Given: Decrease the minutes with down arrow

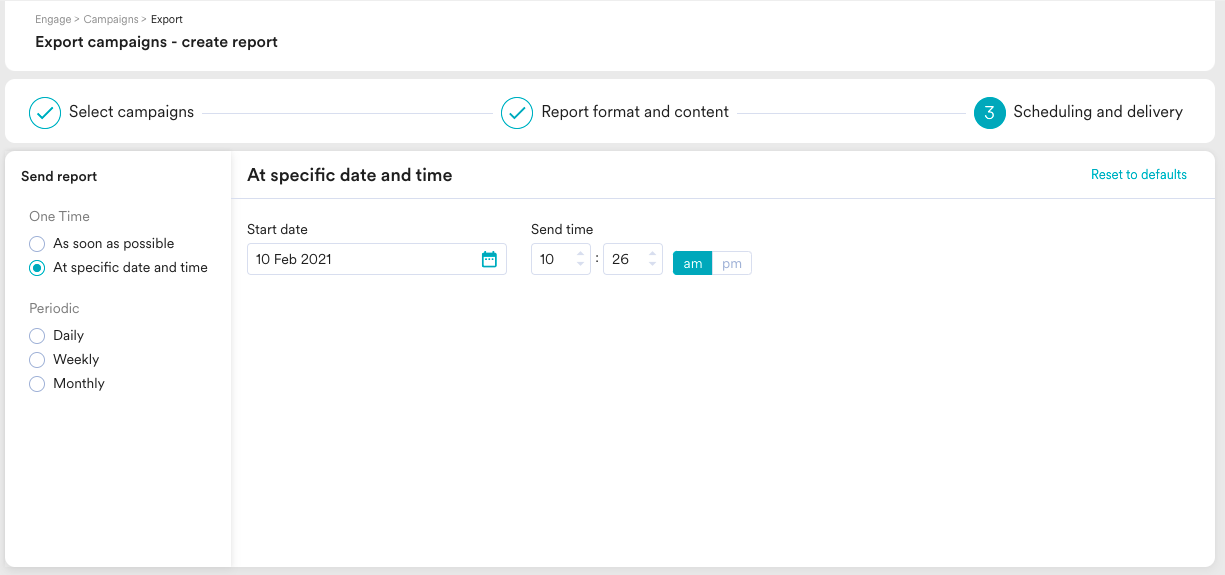Looking at the screenshot, I should point(652,265).
